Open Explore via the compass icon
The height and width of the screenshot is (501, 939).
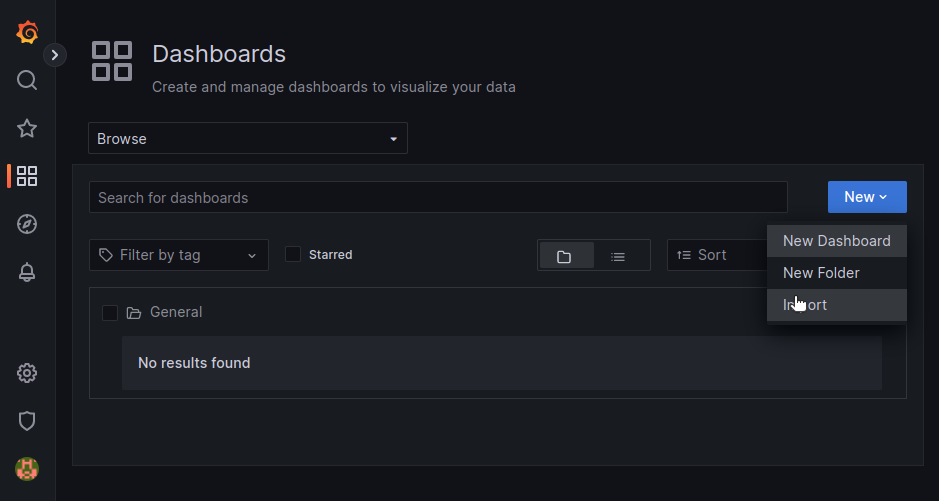click(27, 224)
